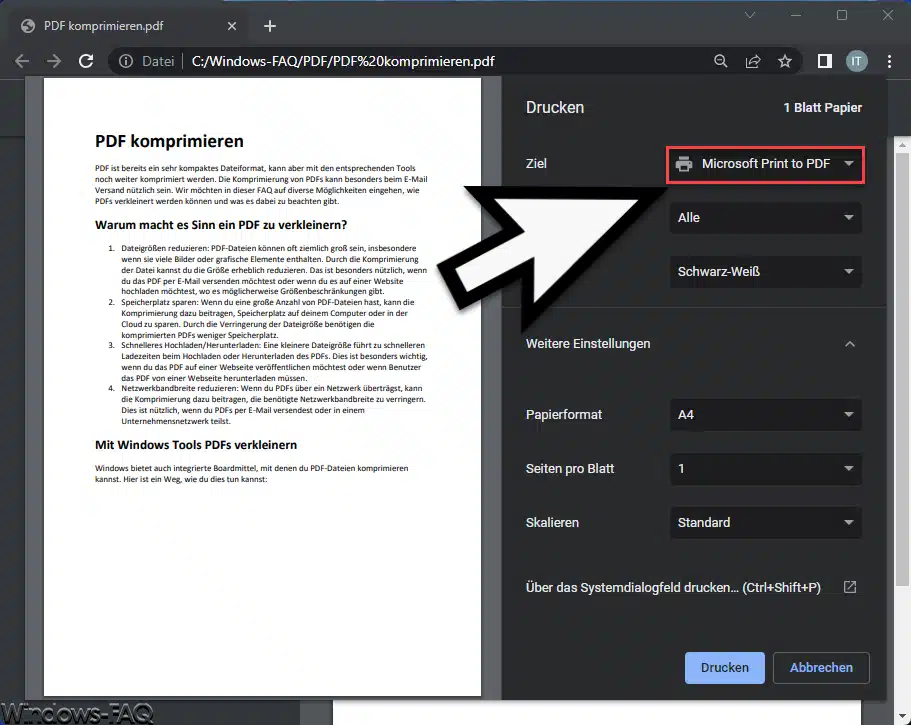Screen dimensions: 911x725
Task: Open Skalieren dropdown showing Standard
Action: 765,523
